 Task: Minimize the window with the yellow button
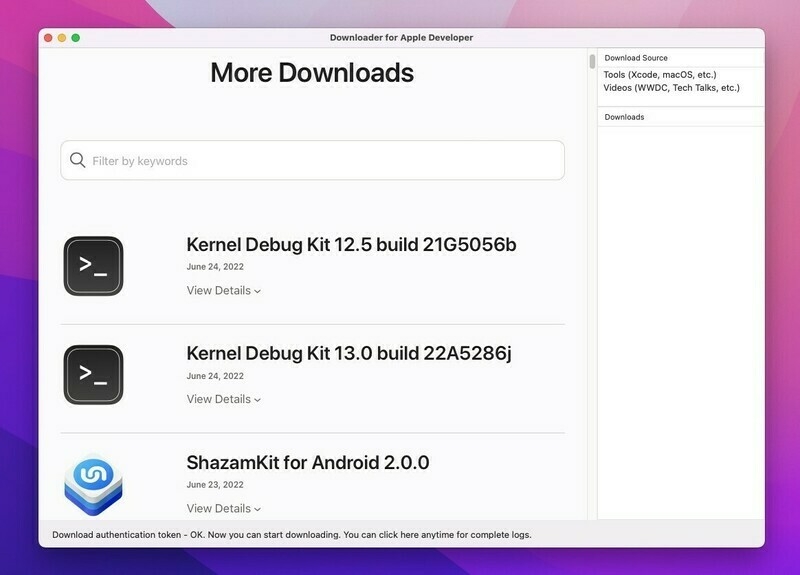pyautogui.click(x=62, y=38)
